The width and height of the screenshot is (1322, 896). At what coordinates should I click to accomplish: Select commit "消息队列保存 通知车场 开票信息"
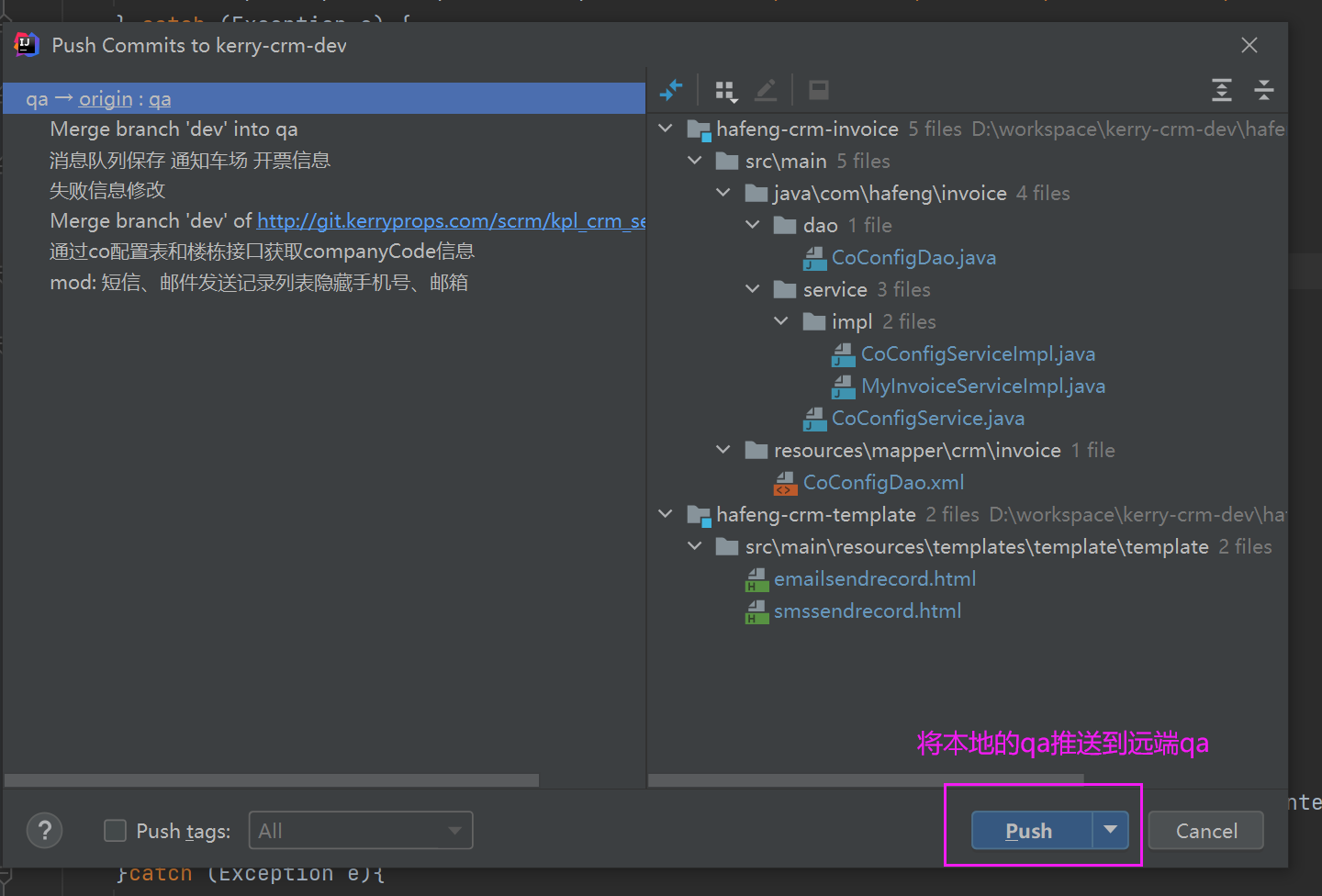190,161
